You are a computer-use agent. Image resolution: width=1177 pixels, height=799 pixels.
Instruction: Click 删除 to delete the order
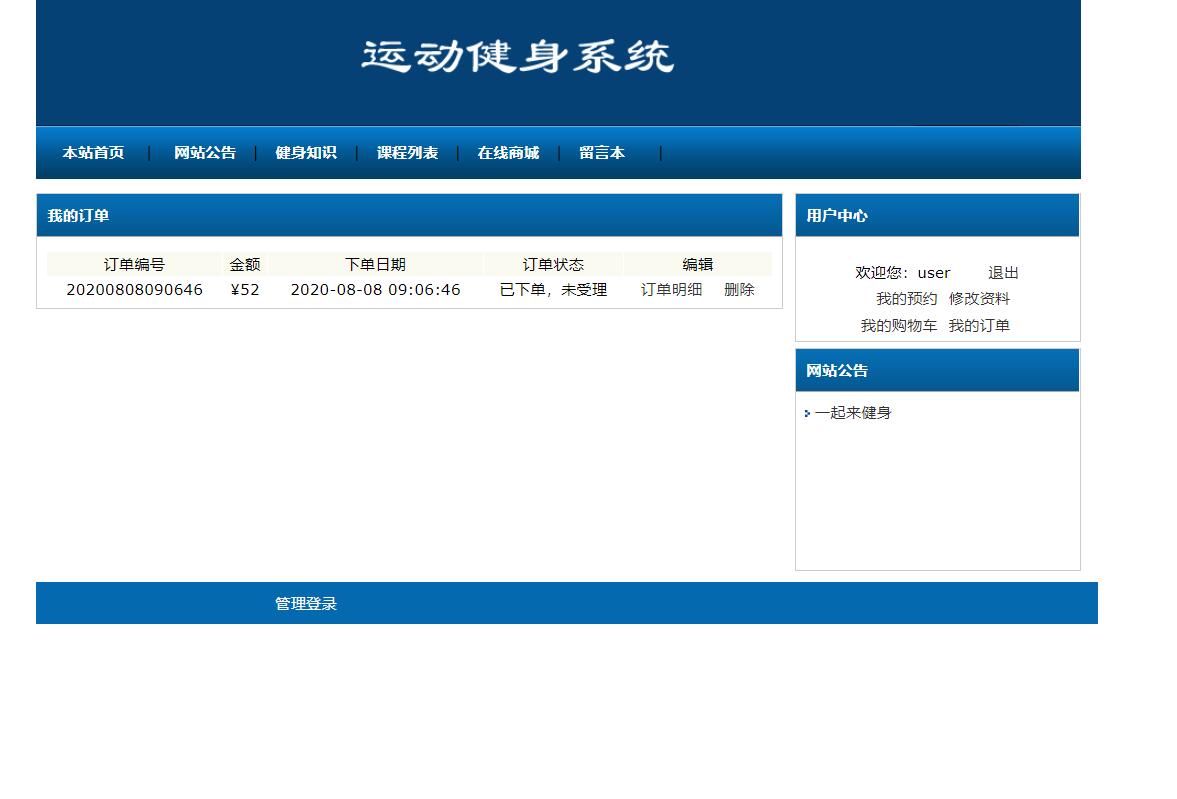(x=739, y=289)
